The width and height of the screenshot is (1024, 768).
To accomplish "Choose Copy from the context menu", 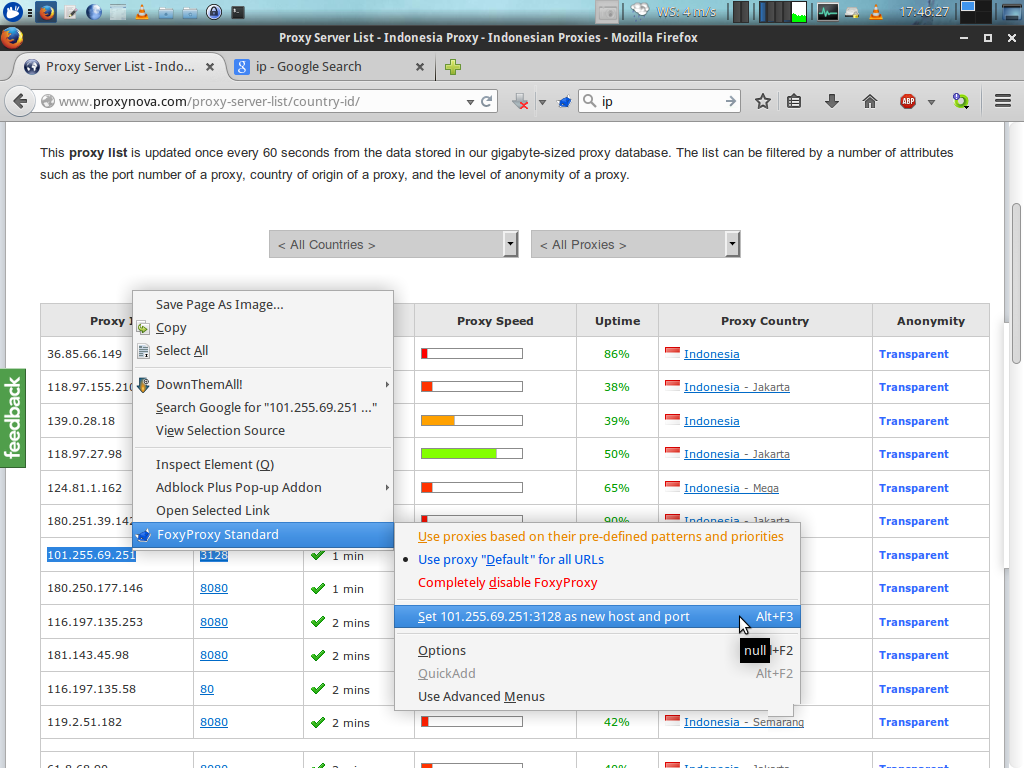I will [263, 328].
